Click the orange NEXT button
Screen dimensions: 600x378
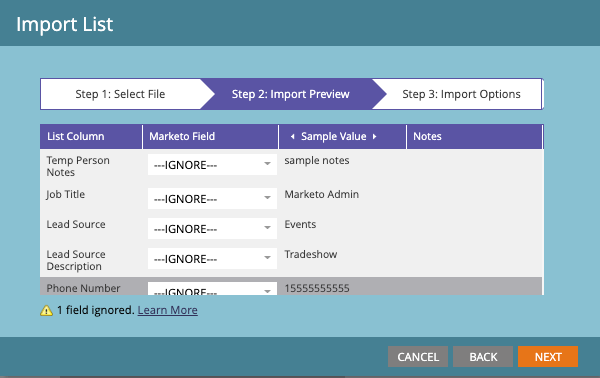[548, 357]
